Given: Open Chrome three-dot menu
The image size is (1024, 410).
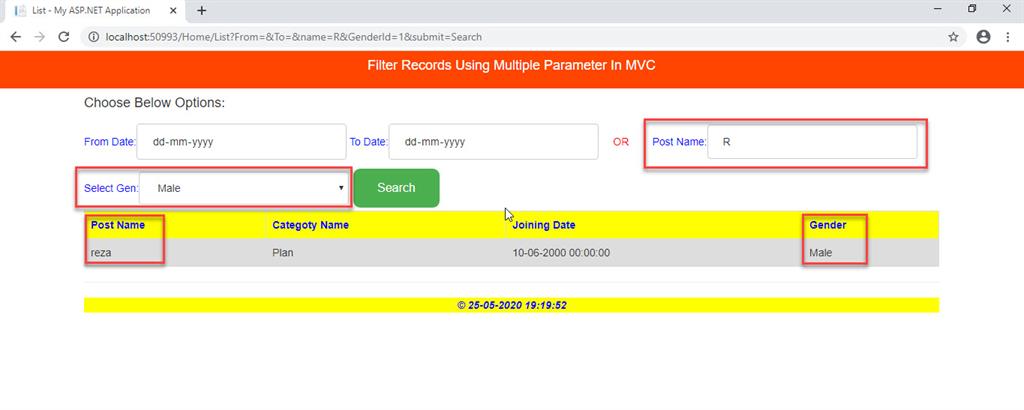Looking at the screenshot, I should pos(1008,37).
